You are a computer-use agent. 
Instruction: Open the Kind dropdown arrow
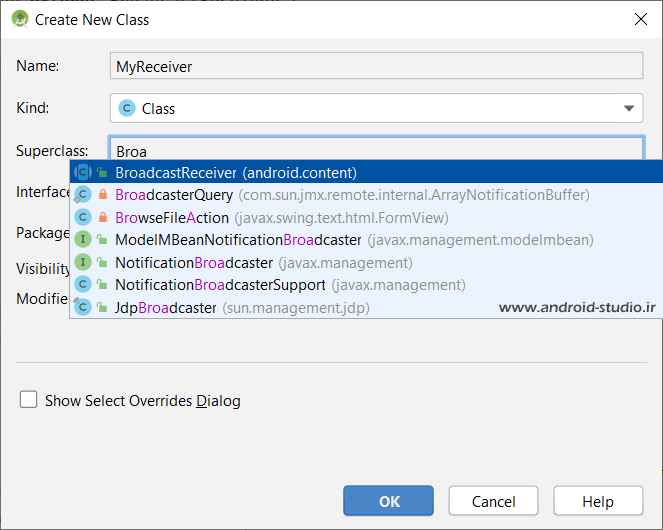[629, 108]
